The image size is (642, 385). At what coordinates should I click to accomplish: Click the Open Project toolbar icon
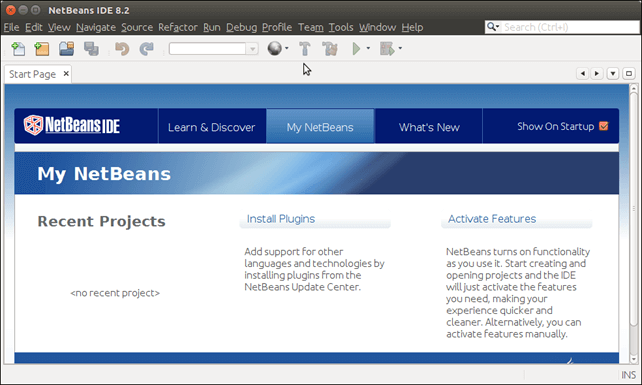(66, 49)
